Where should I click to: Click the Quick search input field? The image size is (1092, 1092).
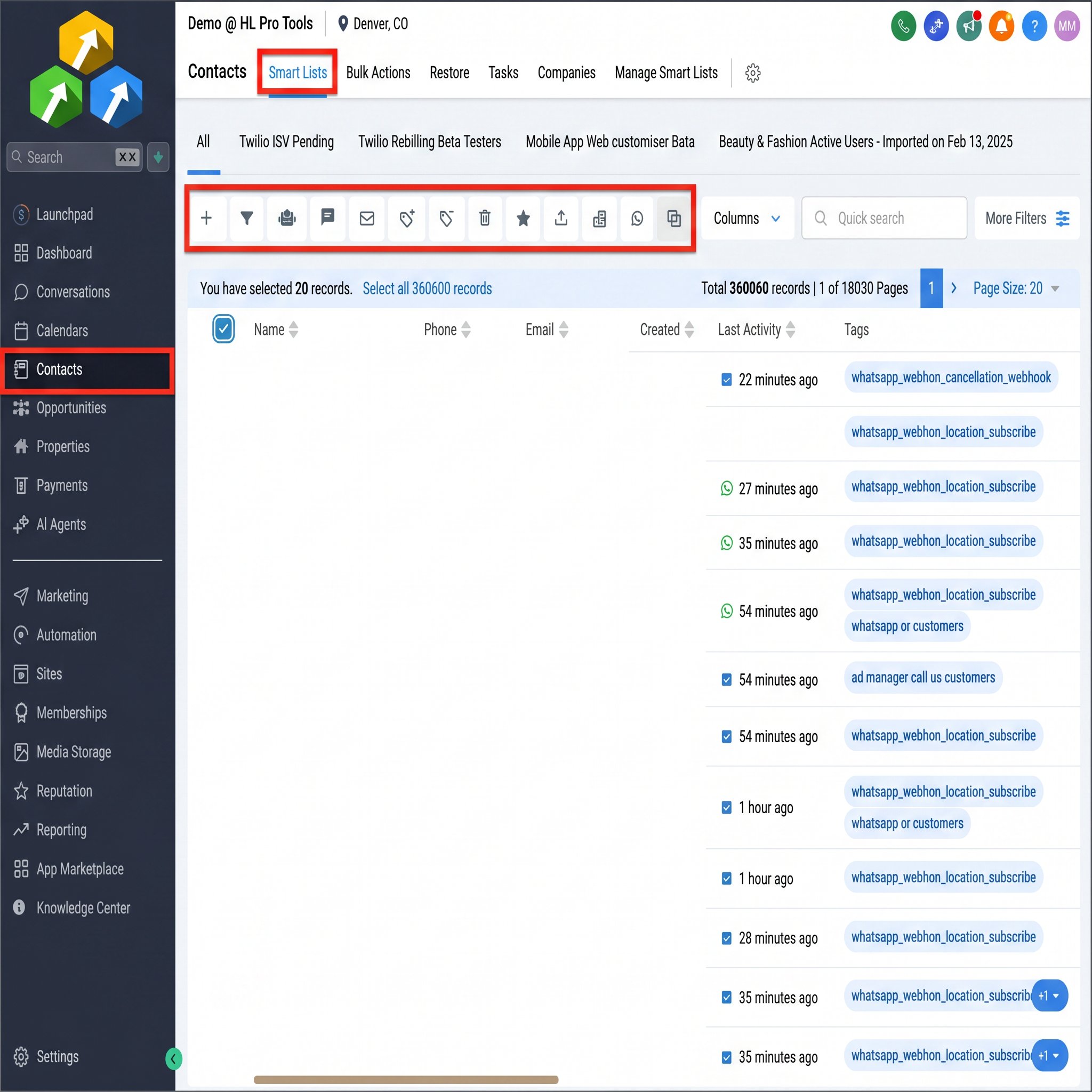point(884,218)
